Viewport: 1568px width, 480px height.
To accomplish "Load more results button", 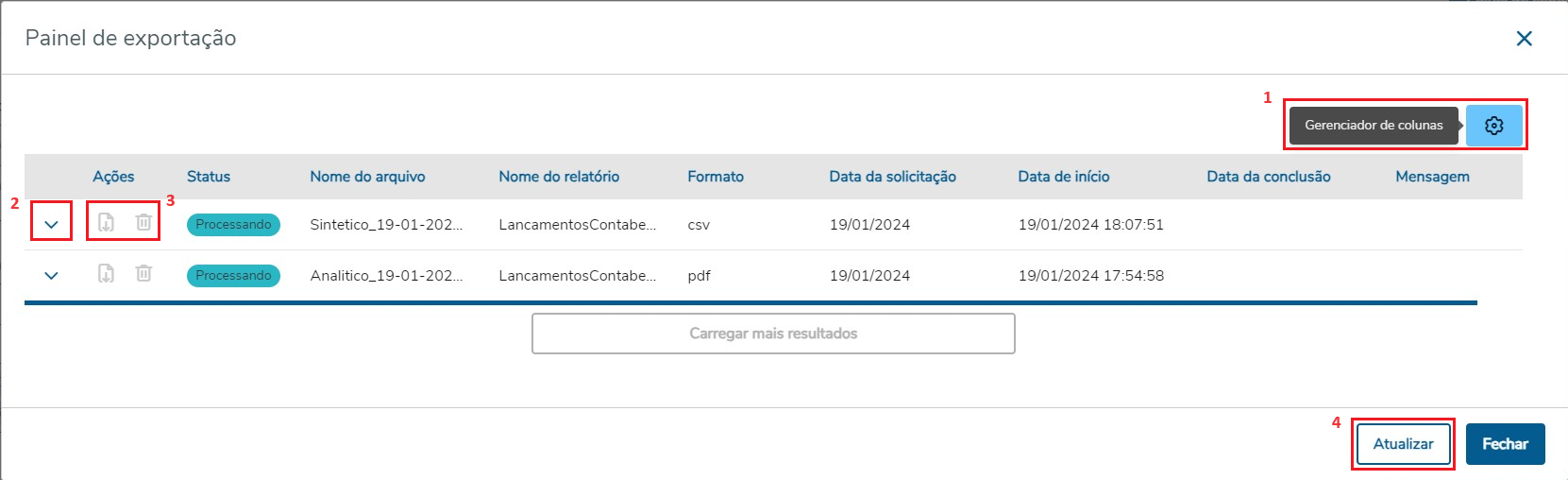I will (x=773, y=334).
